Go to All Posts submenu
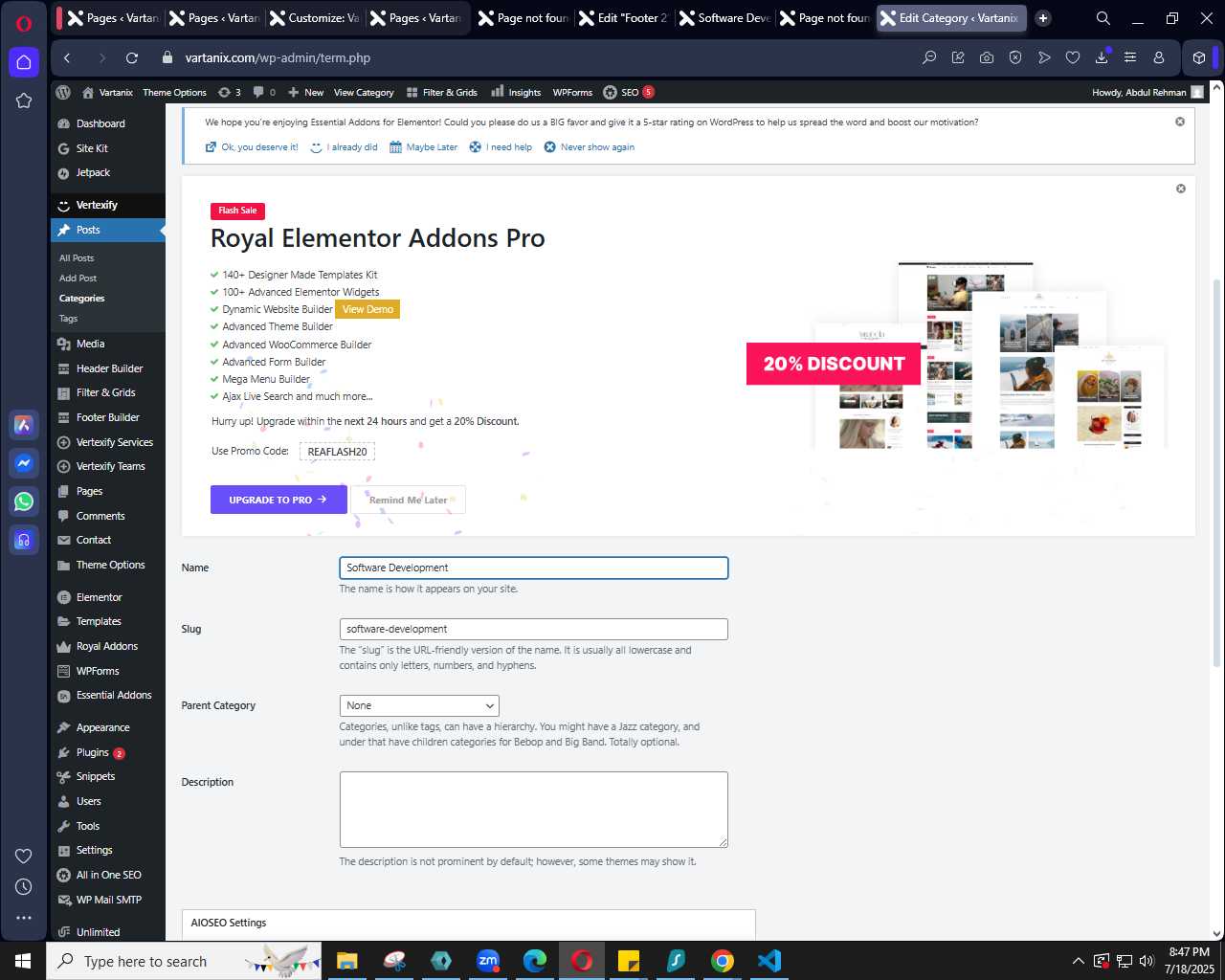Viewport: 1225px width, 980px height. pyautogui.click(x=77, y=257)
